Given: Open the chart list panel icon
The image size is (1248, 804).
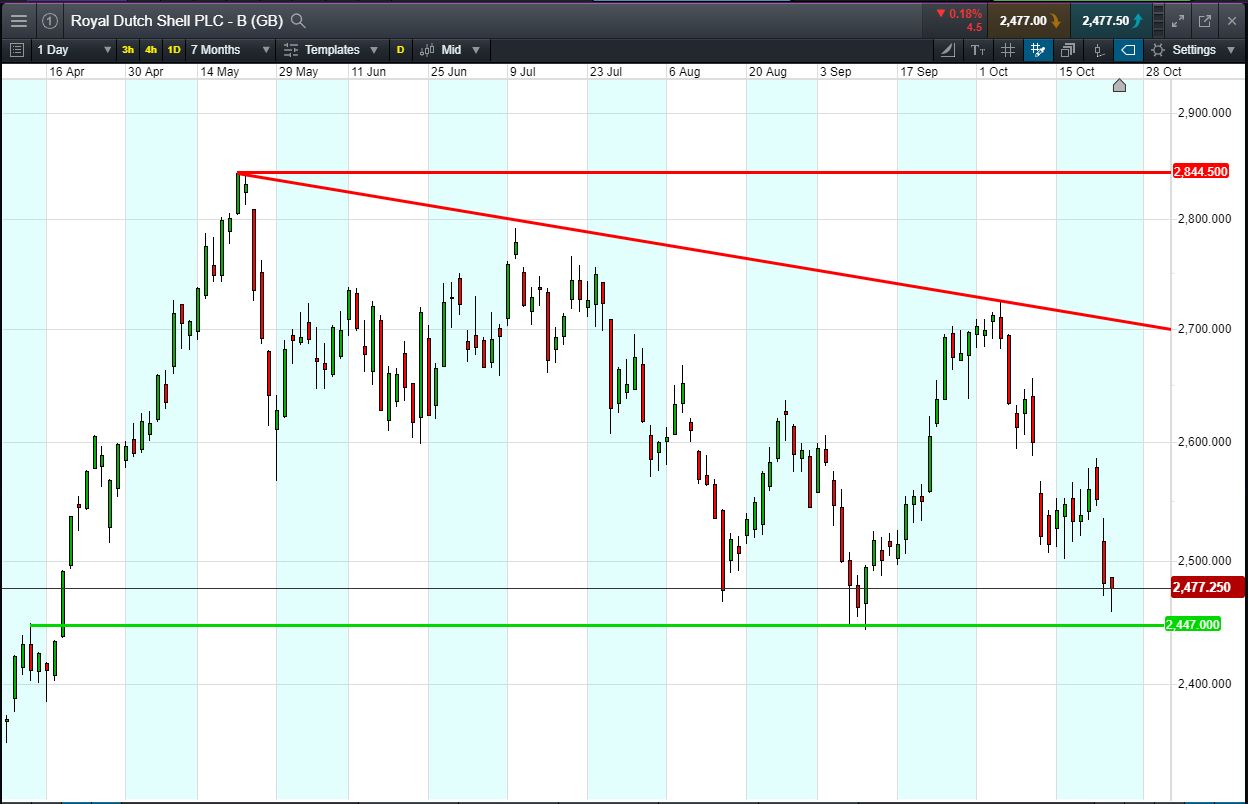Looking at the screenshot, I should (x=17, y=49).
